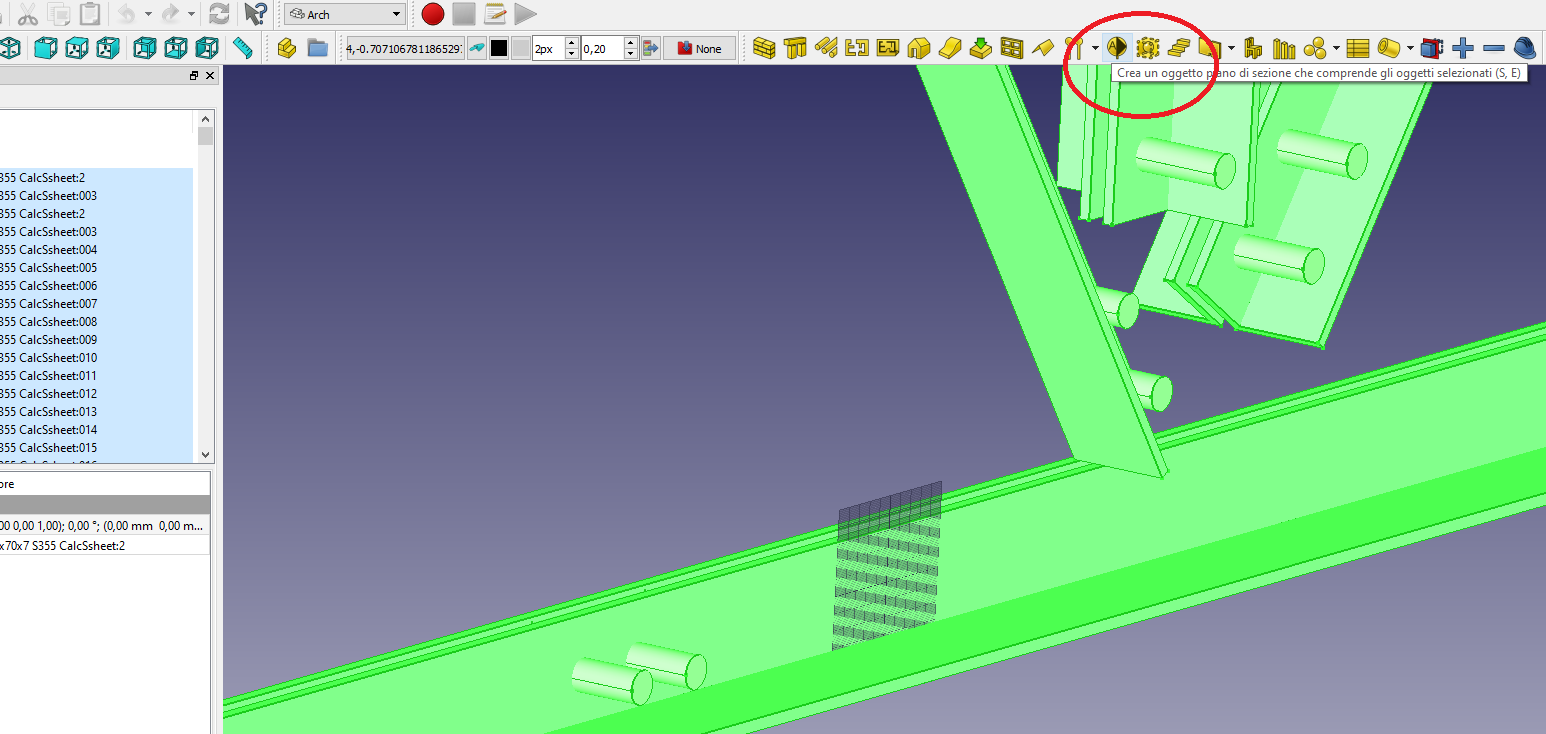Float the left panel with undock button

coord(194,76)
